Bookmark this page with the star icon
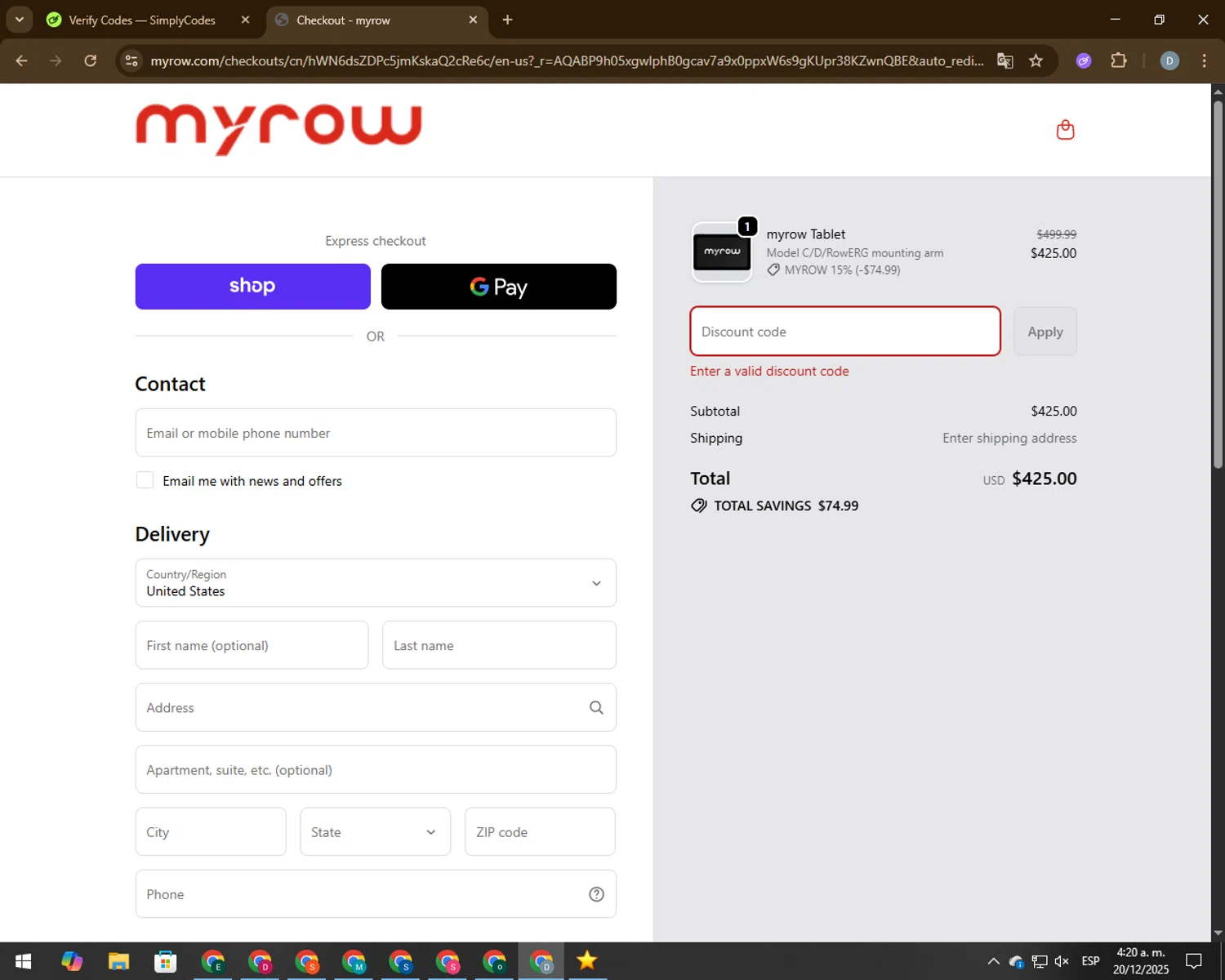Viewport: 1225px width, 980px height. [1036, 60]
